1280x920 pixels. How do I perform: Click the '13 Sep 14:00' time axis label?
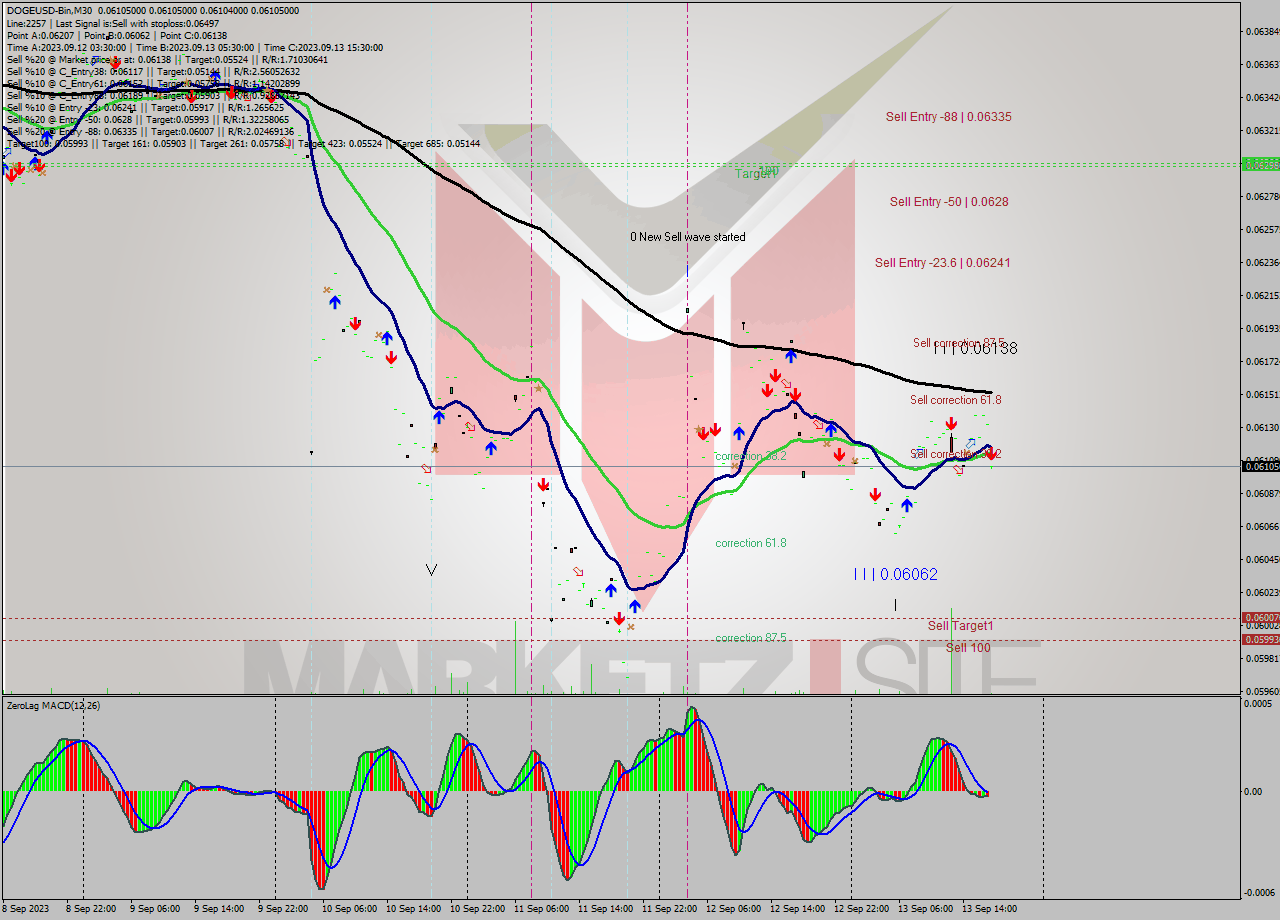[989, 909]
